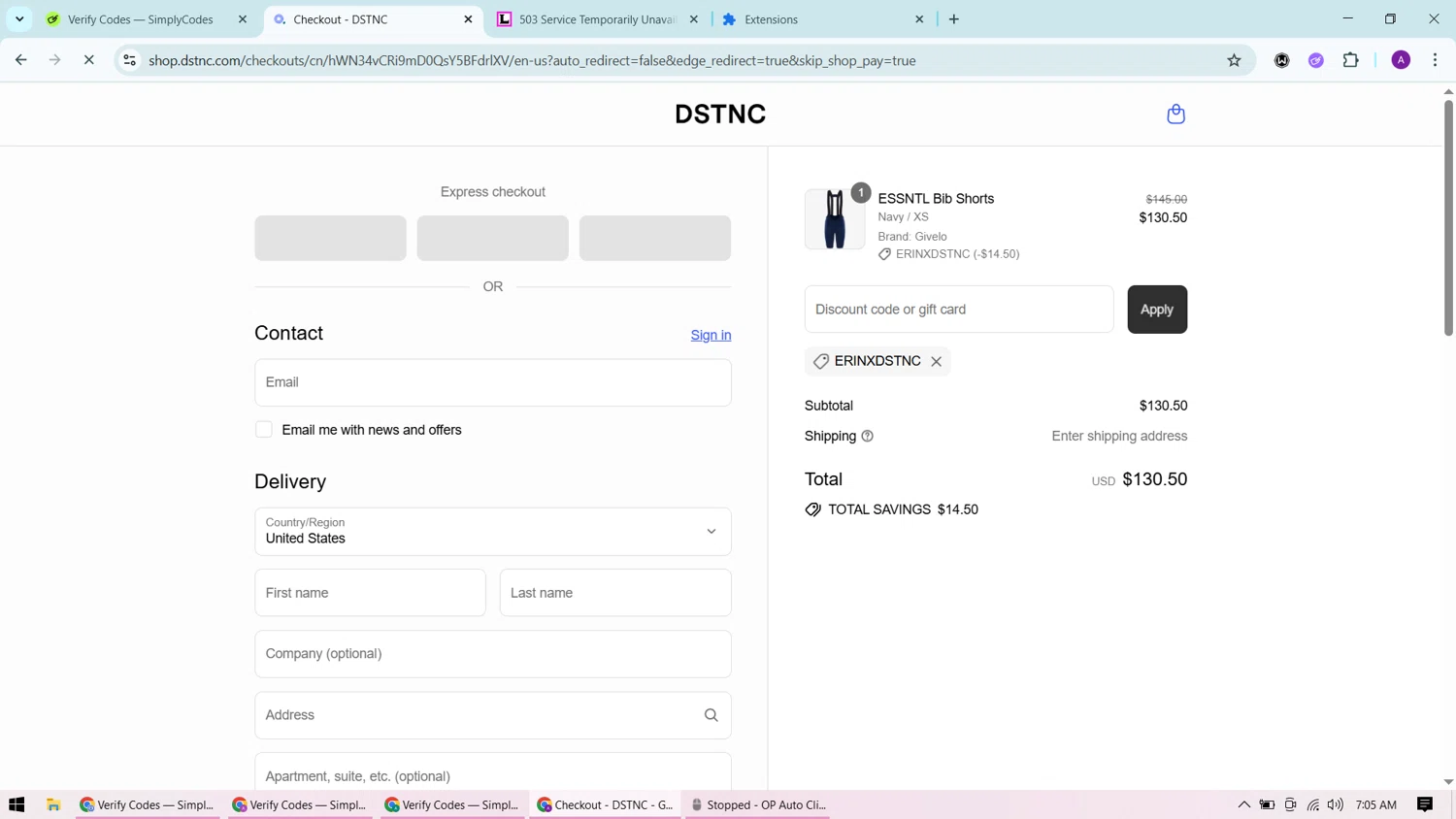Click the struck-through $145.00 price
Viewport: 1456px width, 819px height.
pyautogui.click(x=1166, y=200)
